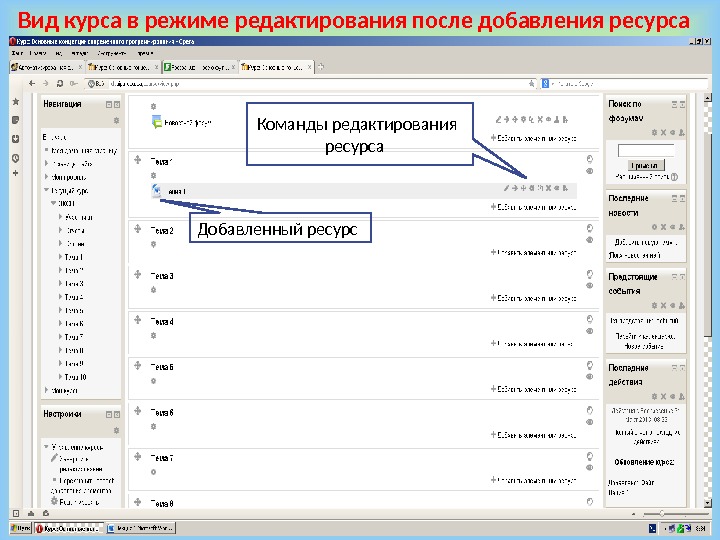The width and height of the screenshot is (720, 540).
Task: Click the browser address bar
Action: 311,84
